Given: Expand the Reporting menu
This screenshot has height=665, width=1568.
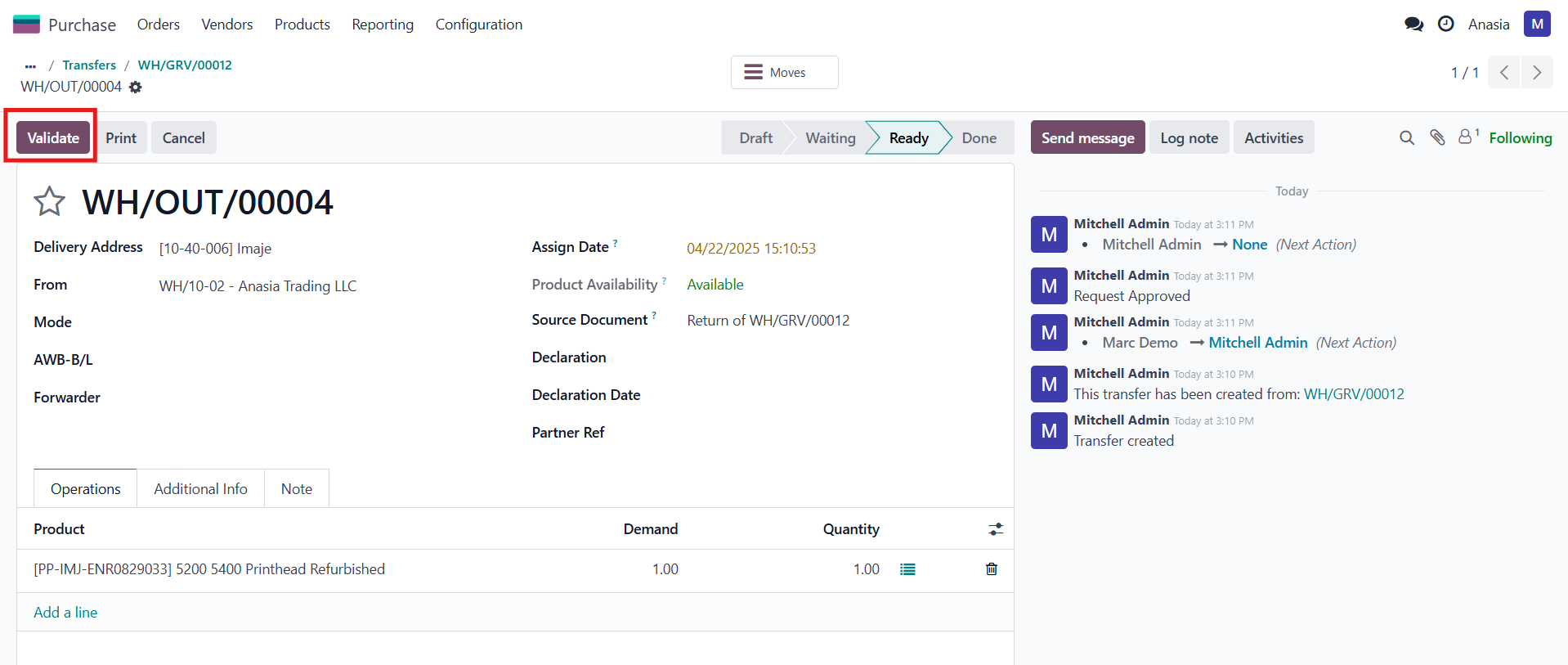Looking at the screenshot, I should pos(383,25).
